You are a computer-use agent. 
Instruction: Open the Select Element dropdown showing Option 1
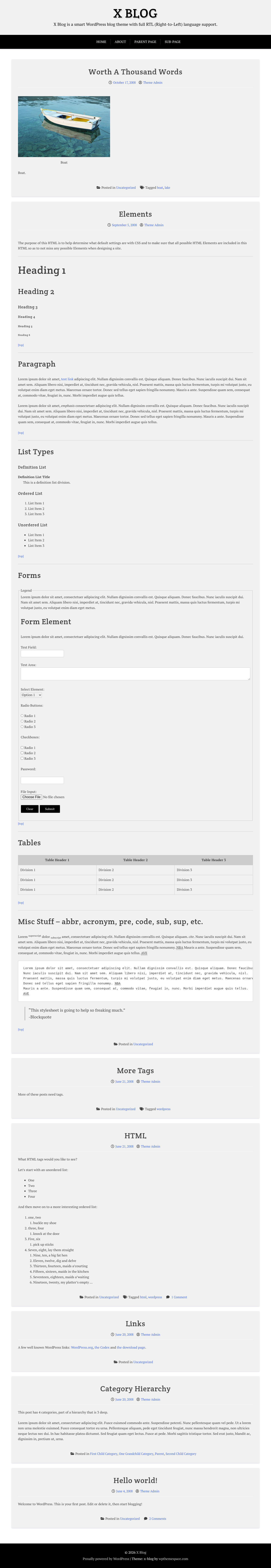click(31, 695)
